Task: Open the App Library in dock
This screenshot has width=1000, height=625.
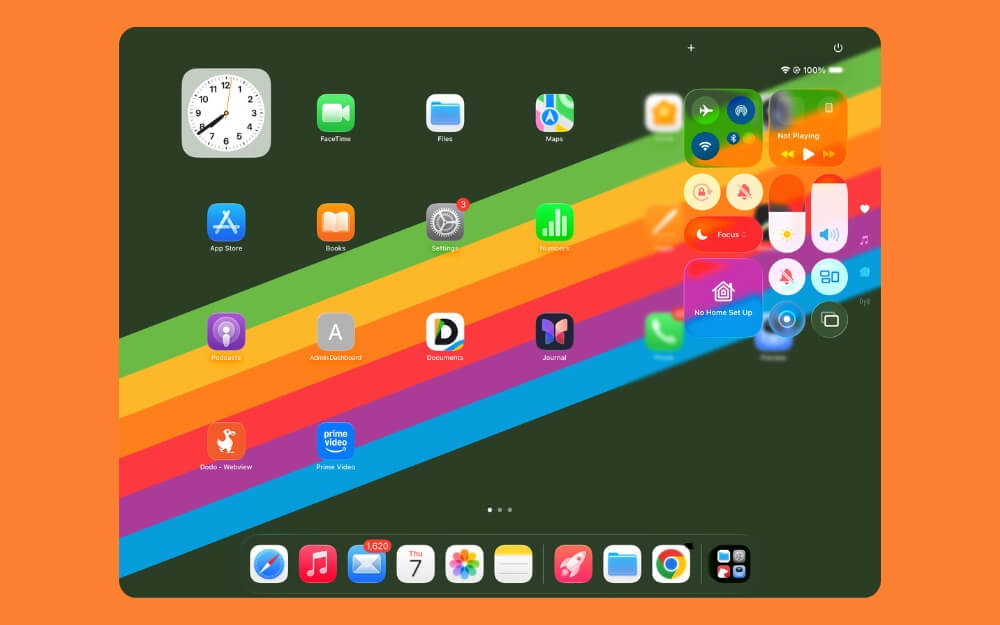Action: pos(730,564)
